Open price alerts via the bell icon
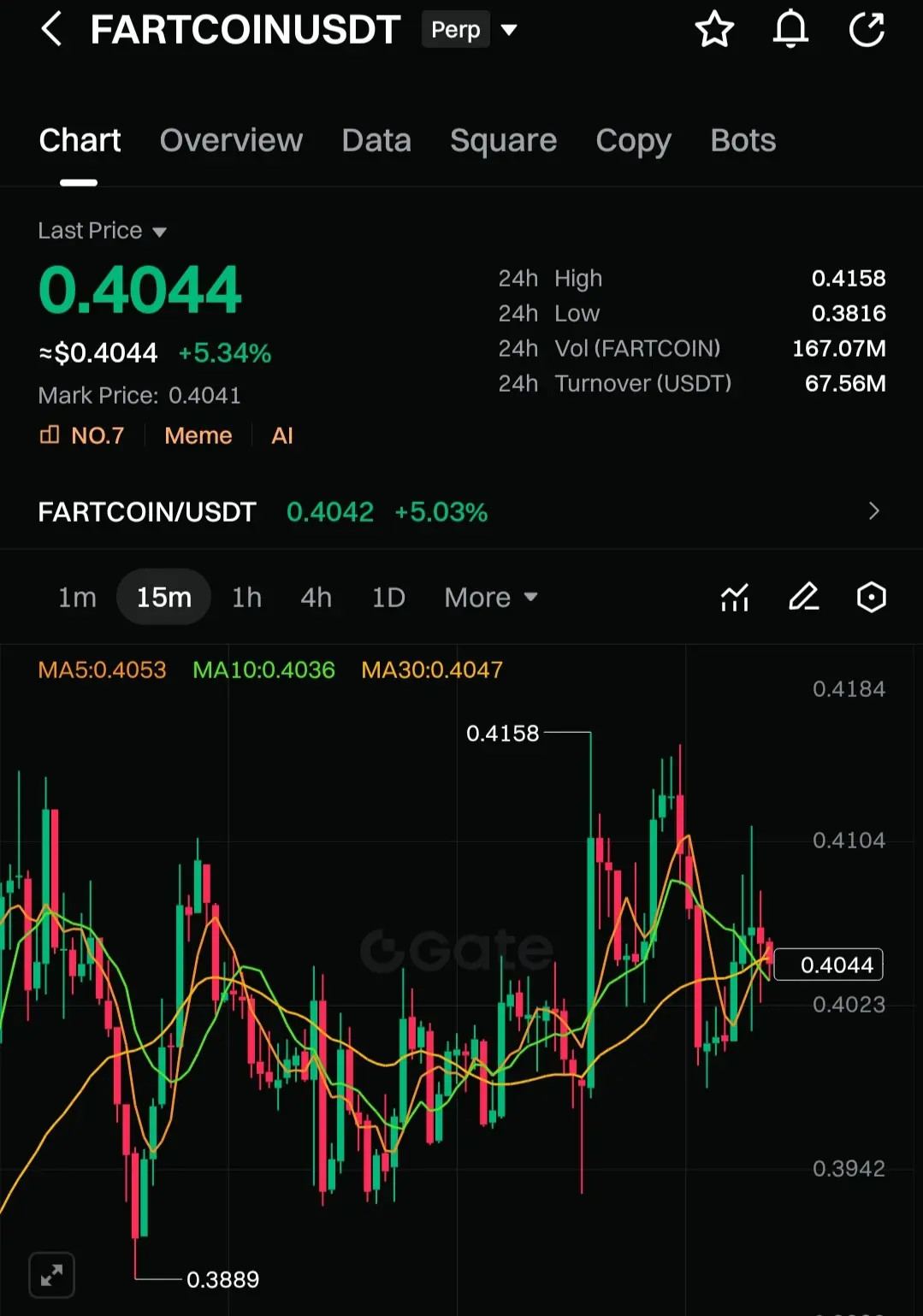 (x=790, y=29)
